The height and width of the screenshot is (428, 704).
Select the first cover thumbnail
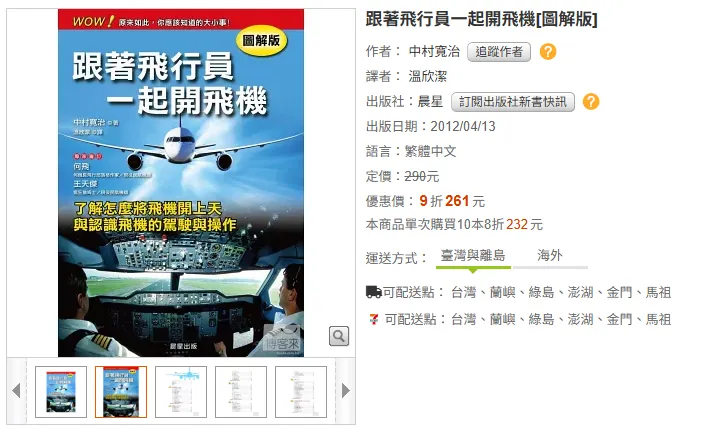(x=61, y=392)
